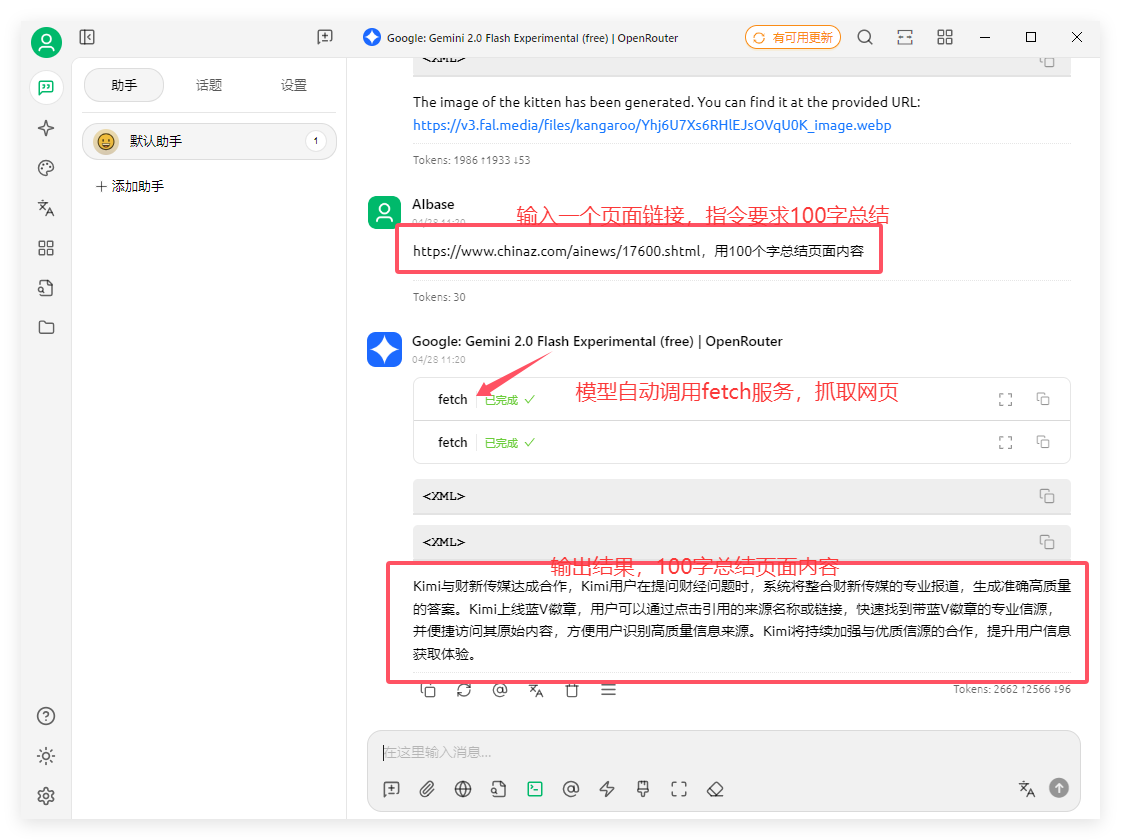Click the eraser clear-context icon
This screenshot has height=840, width=1121.
(714, 789)
